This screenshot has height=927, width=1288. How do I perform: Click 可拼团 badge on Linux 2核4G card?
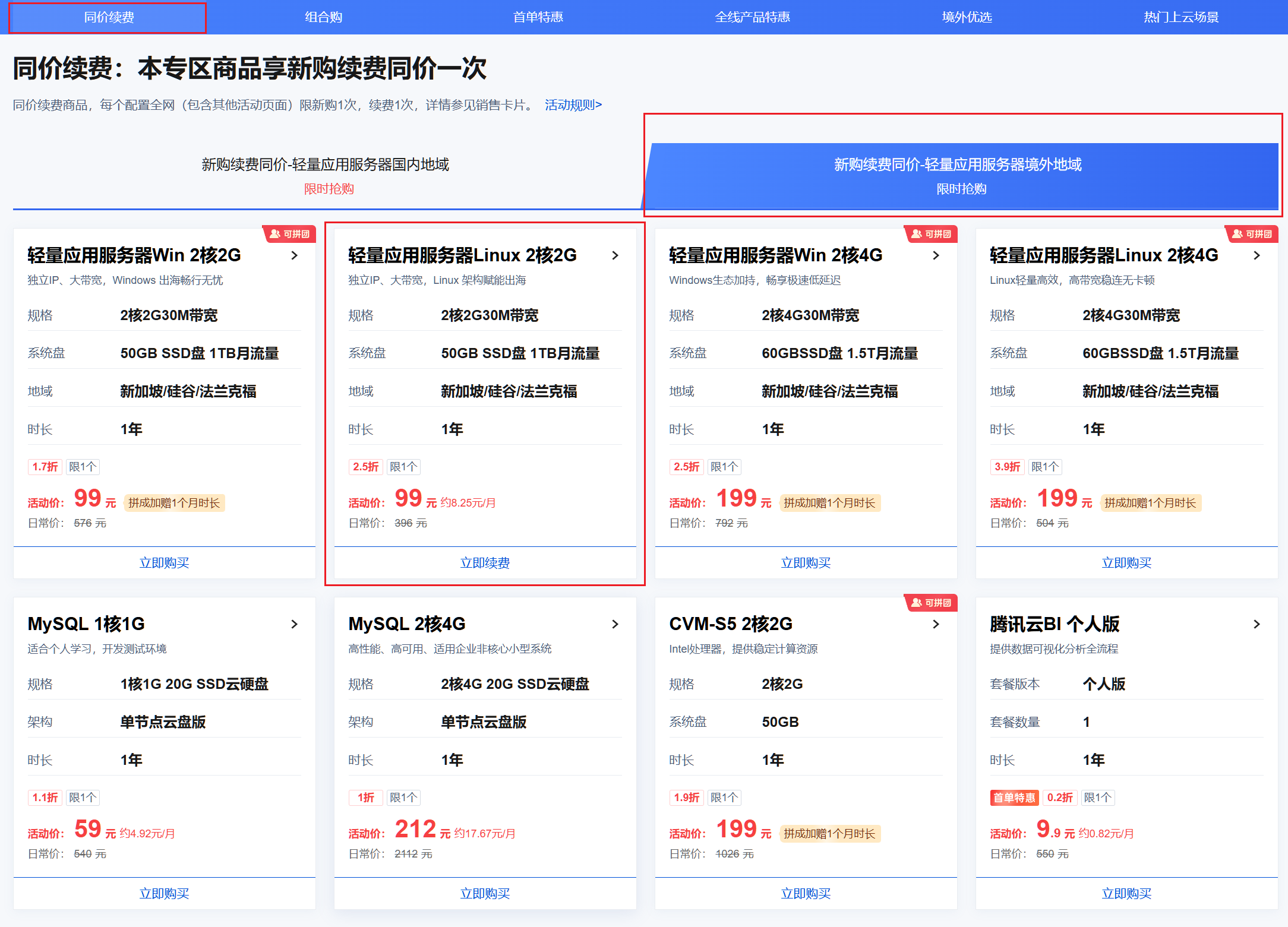coord(1252,234)
